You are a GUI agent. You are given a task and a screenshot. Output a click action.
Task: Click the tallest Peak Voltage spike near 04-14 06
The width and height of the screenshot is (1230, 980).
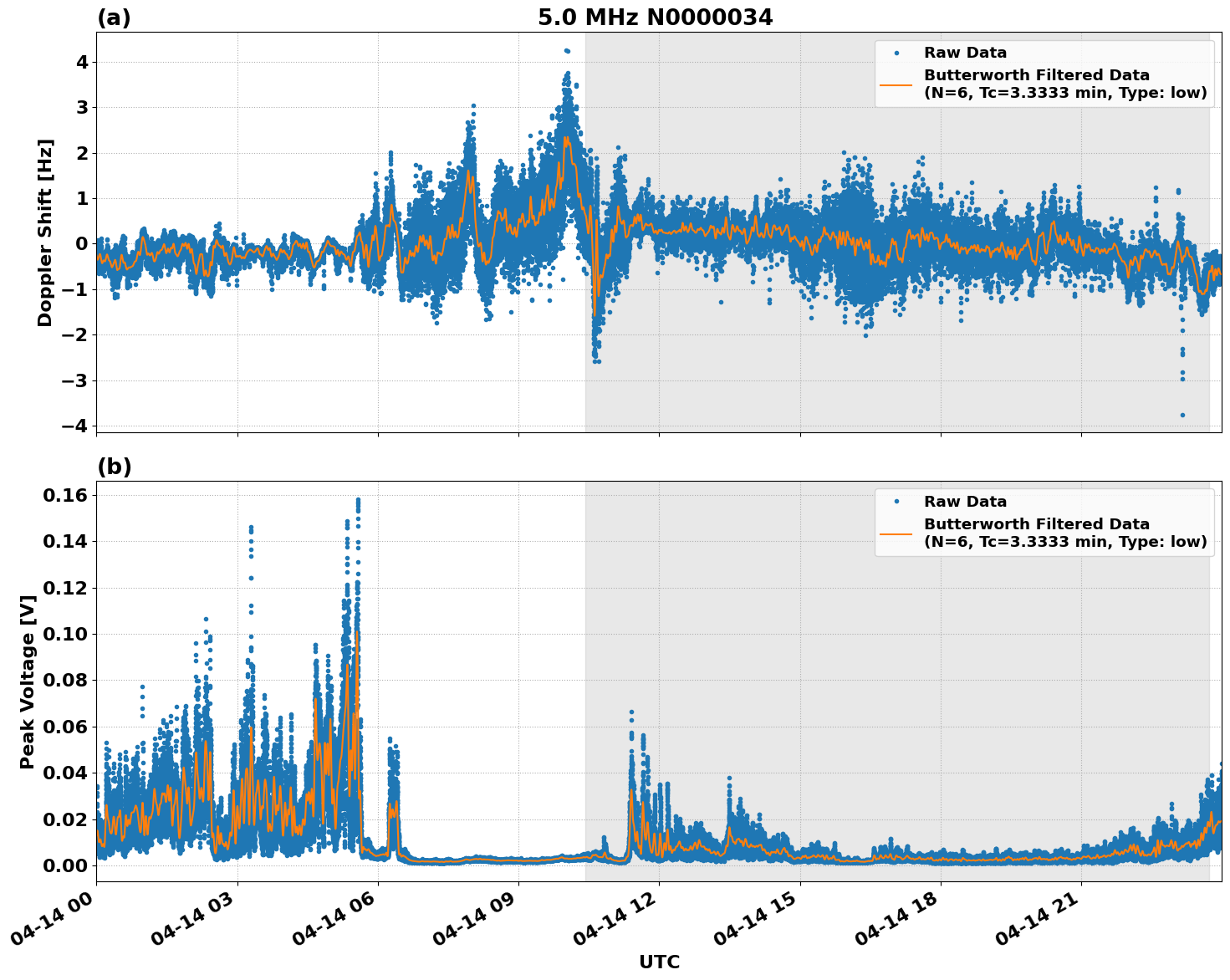(x=358, y=498)
